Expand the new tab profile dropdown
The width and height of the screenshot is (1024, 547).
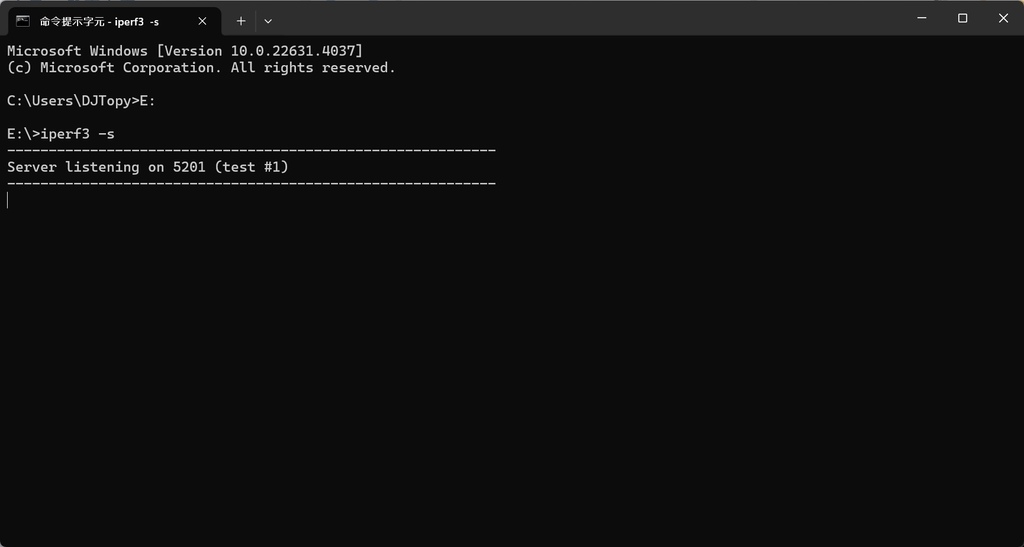(268, 21)
